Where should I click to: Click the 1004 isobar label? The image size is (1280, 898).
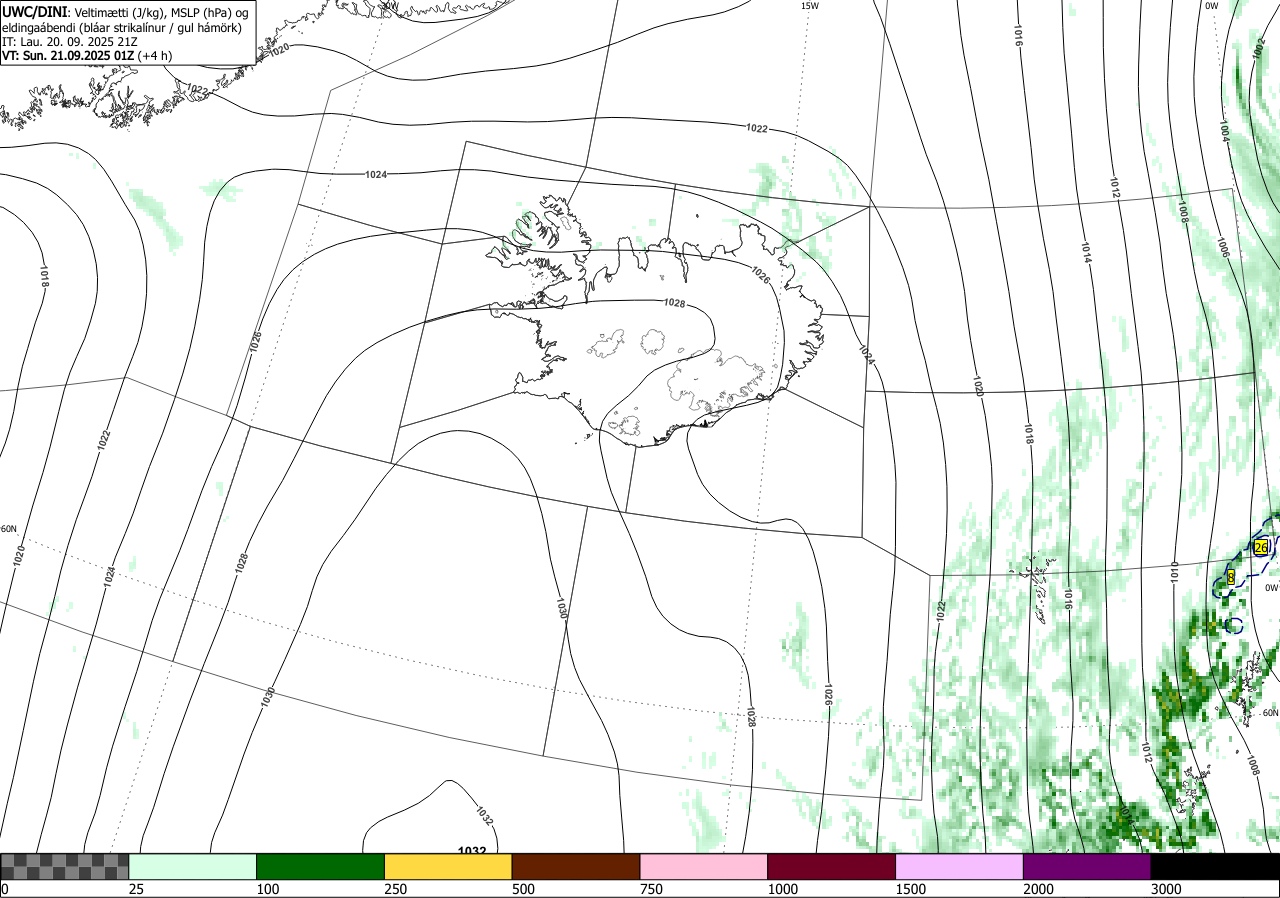[1225, 132]
